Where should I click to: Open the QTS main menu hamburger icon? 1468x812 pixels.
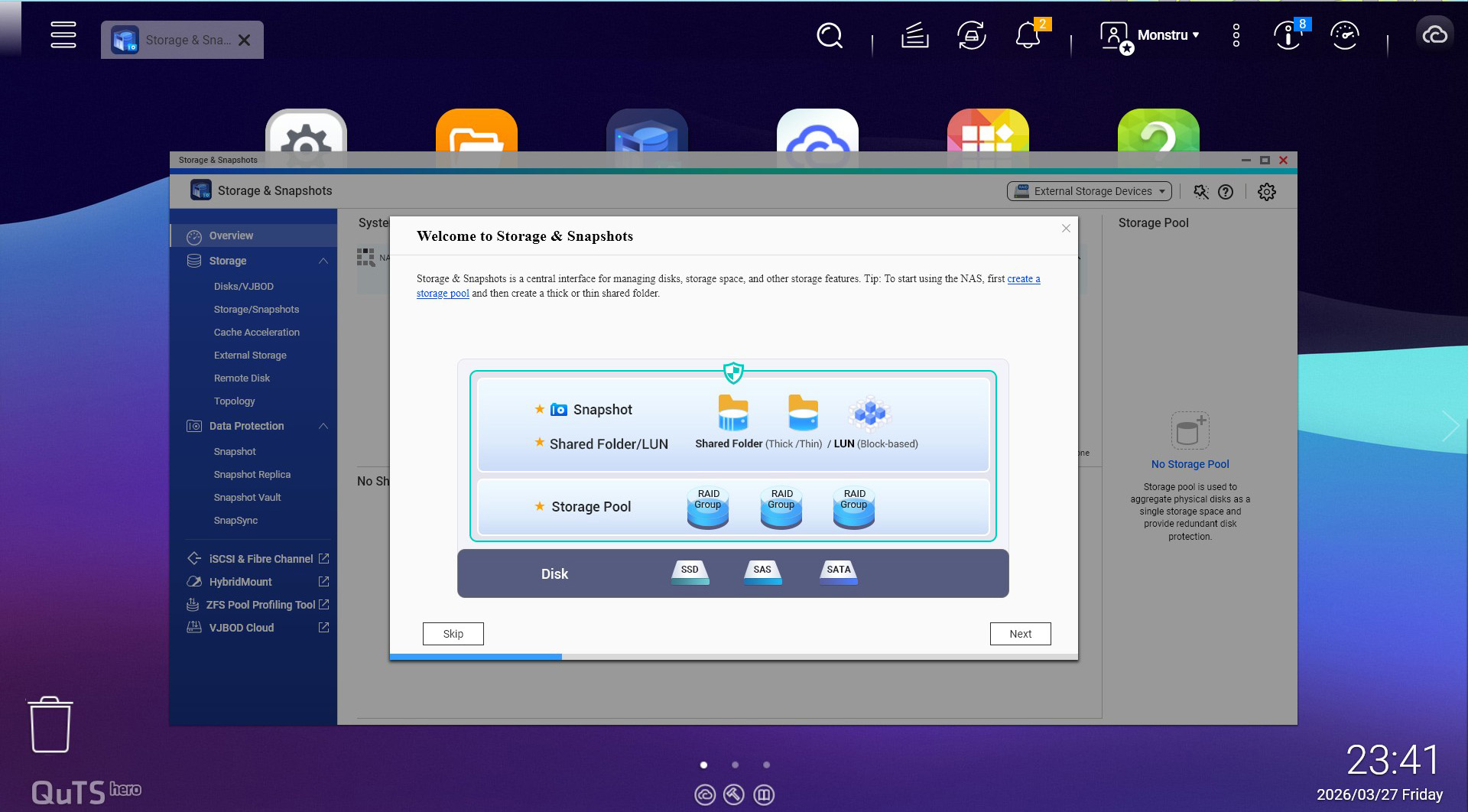63,35
